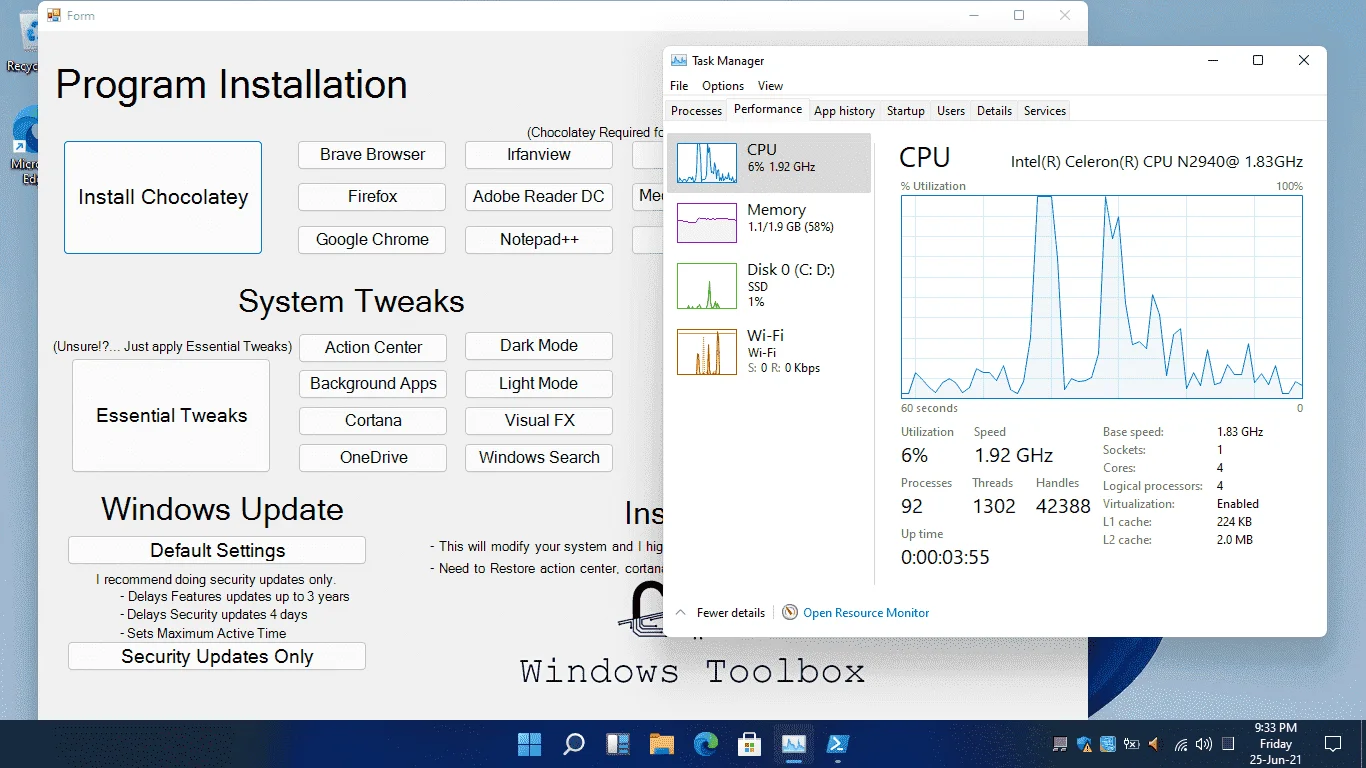1366x768 pixels.
Task: Click the Task Manager title bar icon
Action: point(679,61)
